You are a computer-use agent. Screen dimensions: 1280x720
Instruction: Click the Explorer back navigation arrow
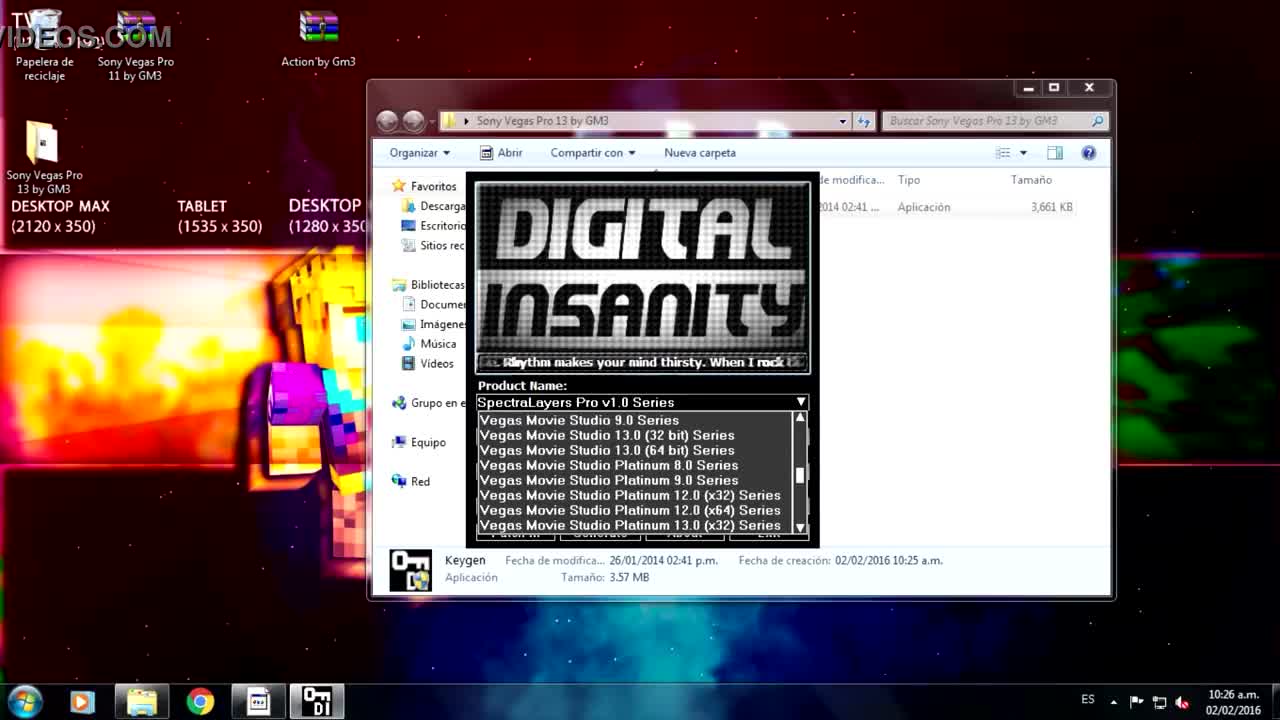pyautogui.click(x=388, y=121)
